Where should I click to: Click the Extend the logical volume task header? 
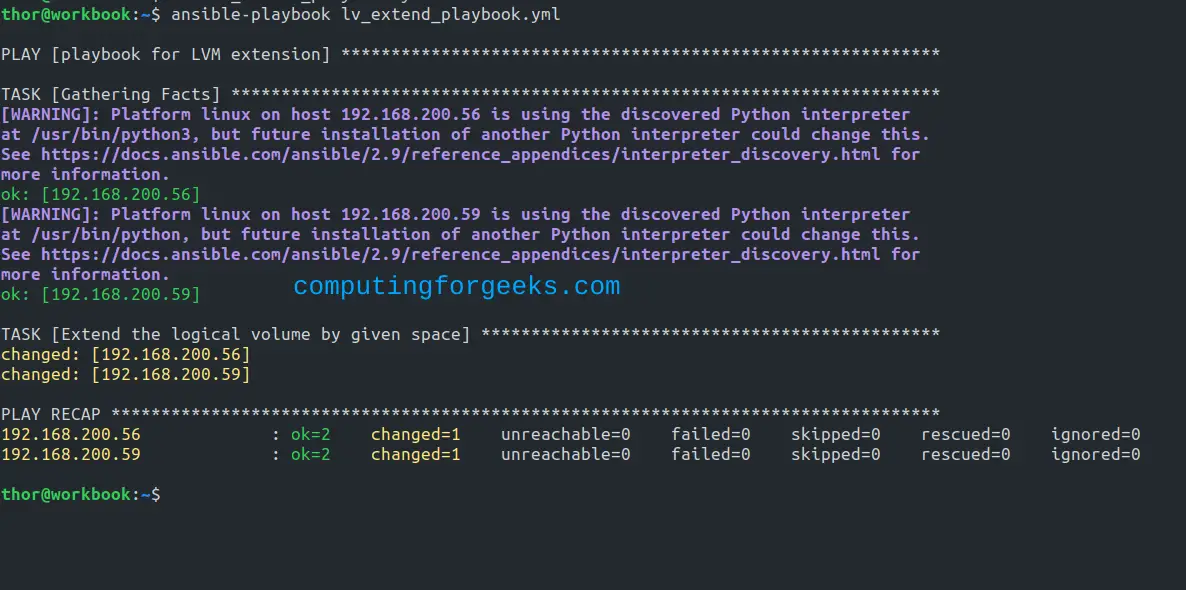[x=236, y=334]
